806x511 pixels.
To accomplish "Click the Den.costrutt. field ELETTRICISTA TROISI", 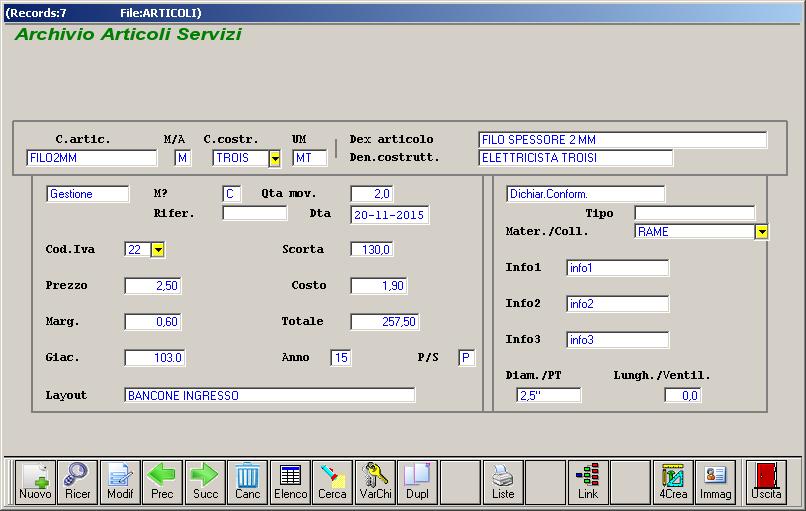I will 575,158.
